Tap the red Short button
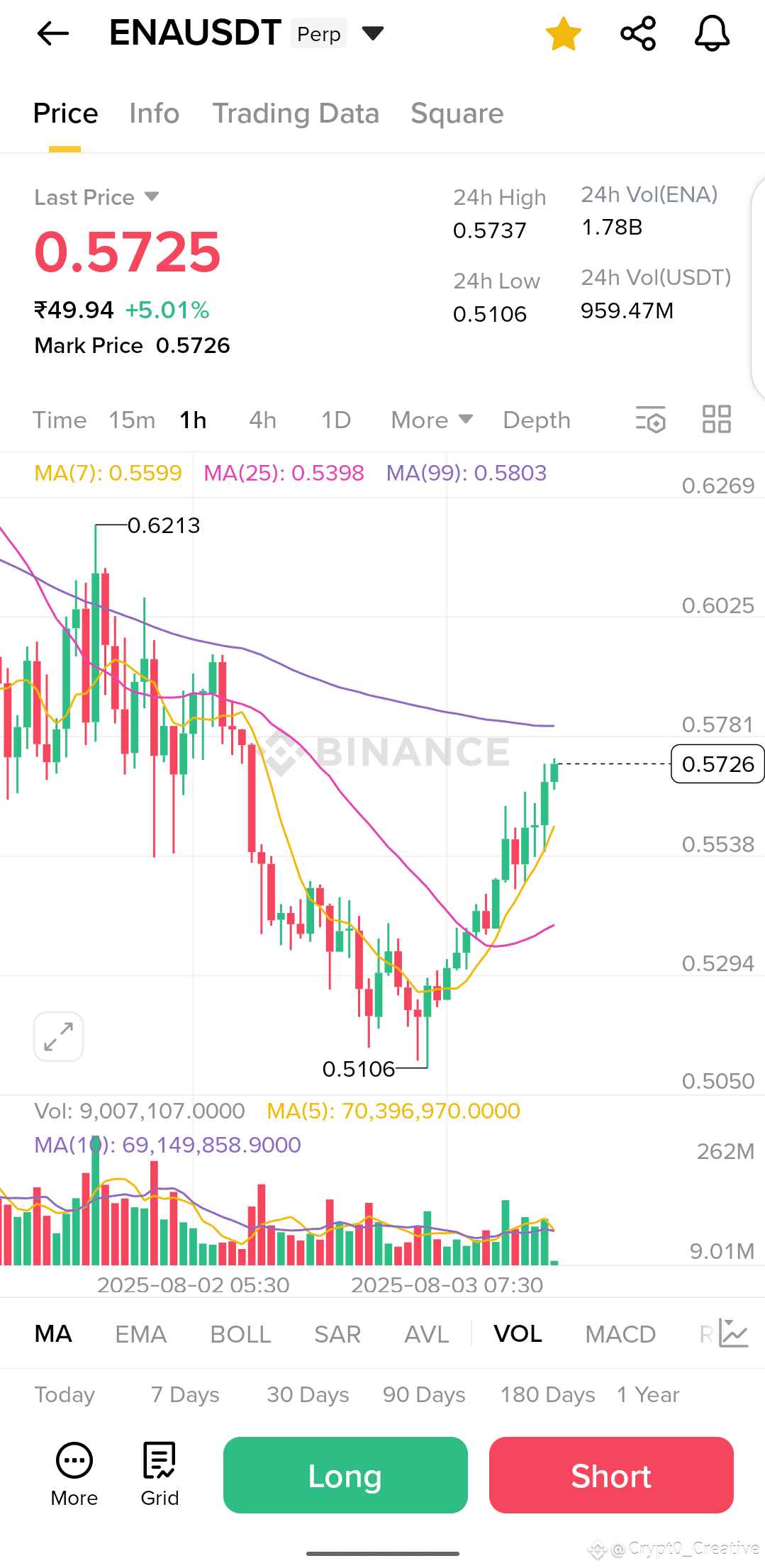The width and height of the screenshot is (765, 1568). click(611, 1475)
